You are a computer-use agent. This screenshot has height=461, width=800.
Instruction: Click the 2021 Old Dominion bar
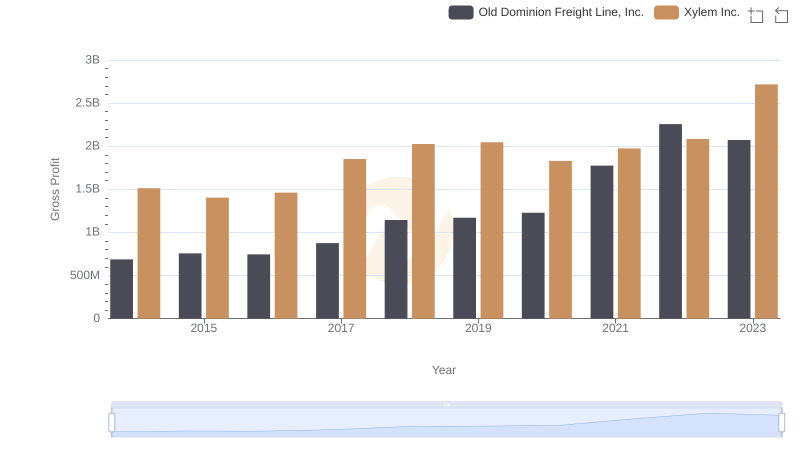[x=602, y=242]
